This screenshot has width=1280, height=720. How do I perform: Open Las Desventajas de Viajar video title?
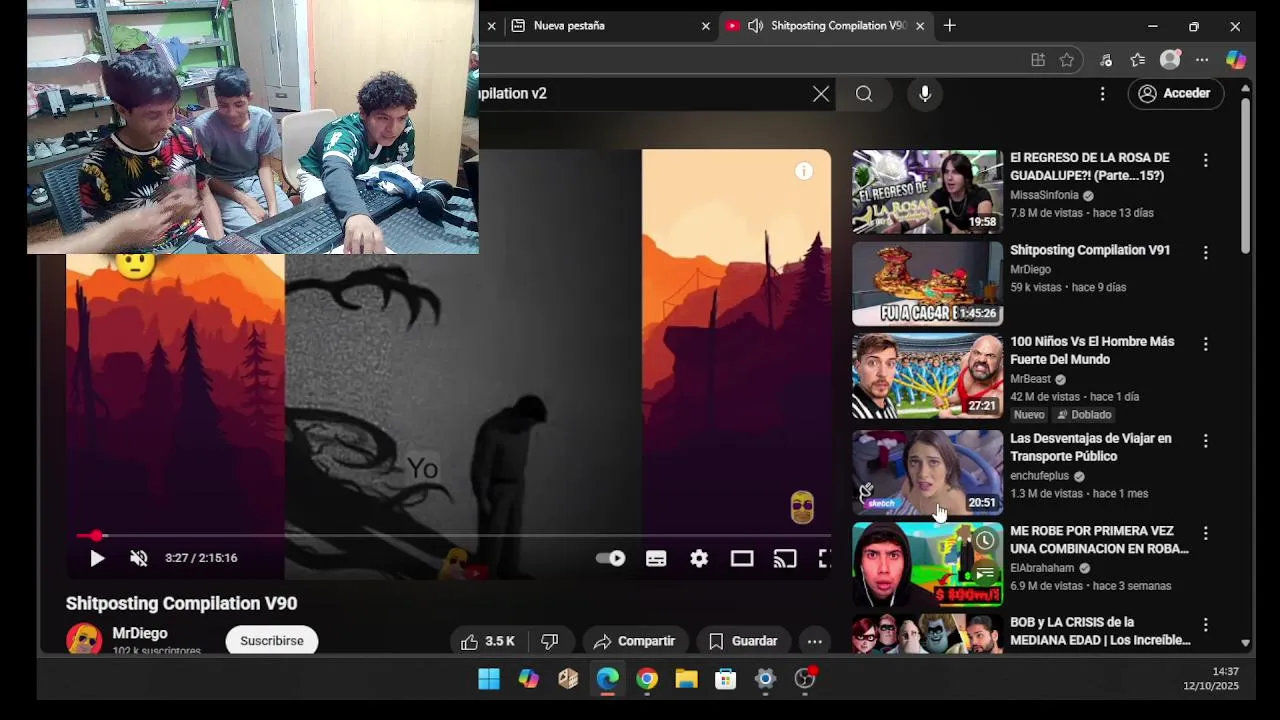(x=1091, y=447)
